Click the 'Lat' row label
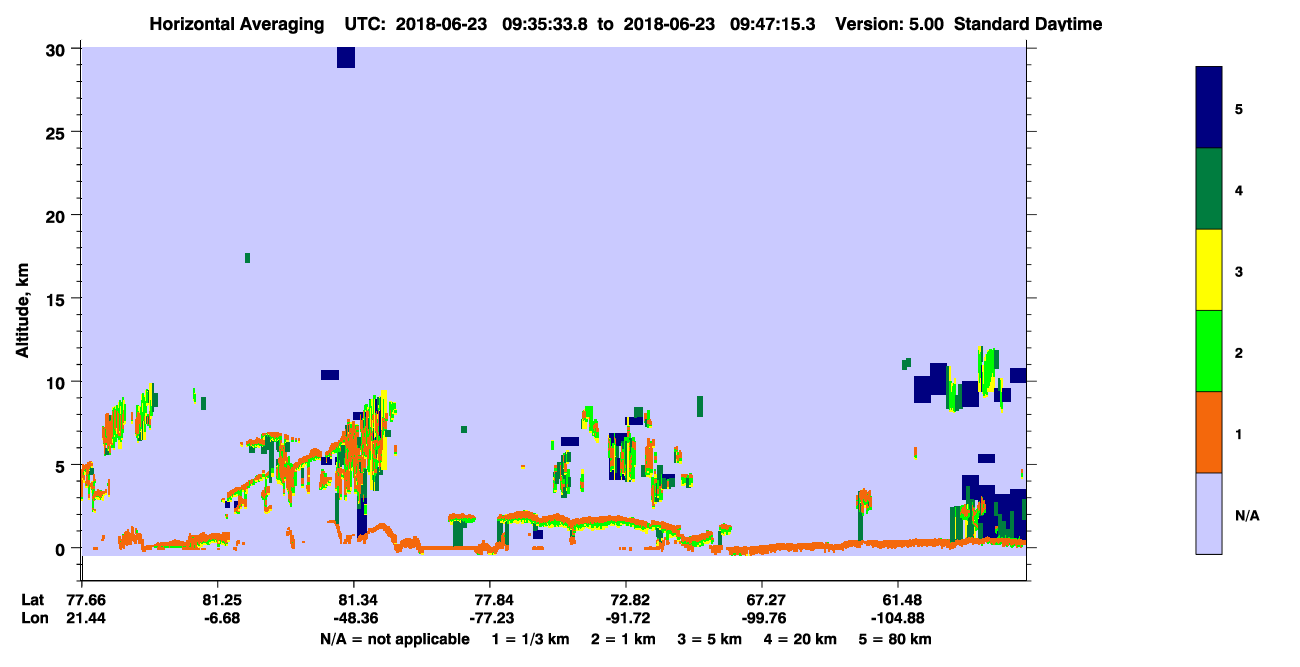Viewport: 1300px width, 667px height. coord(32,600)
